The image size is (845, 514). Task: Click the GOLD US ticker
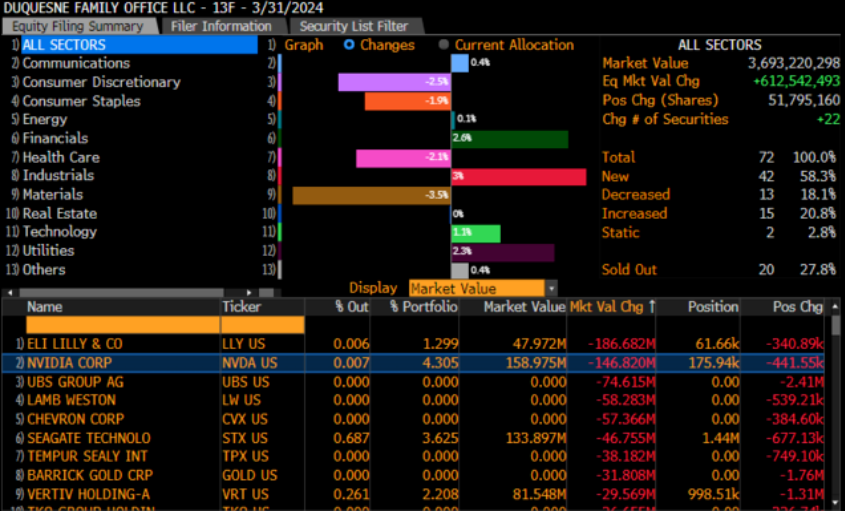pyautogui.click(x=250, y=475)
